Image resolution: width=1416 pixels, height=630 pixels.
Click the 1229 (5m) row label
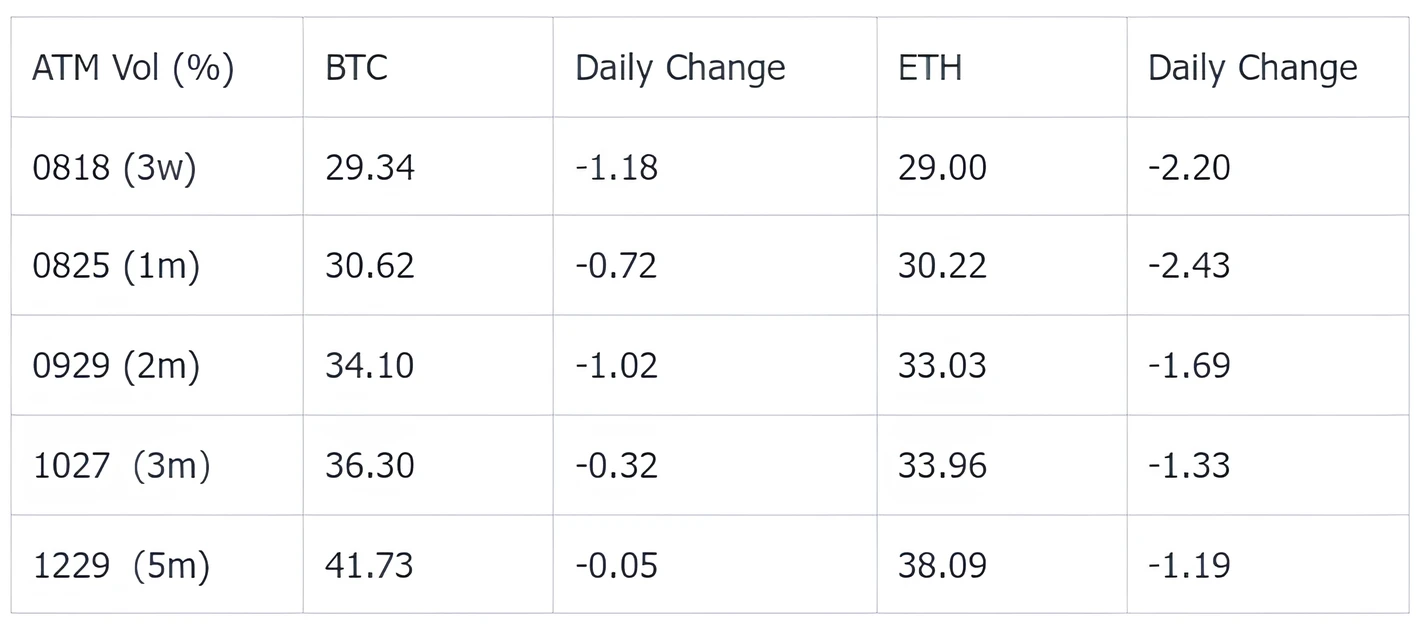[121, 566]
